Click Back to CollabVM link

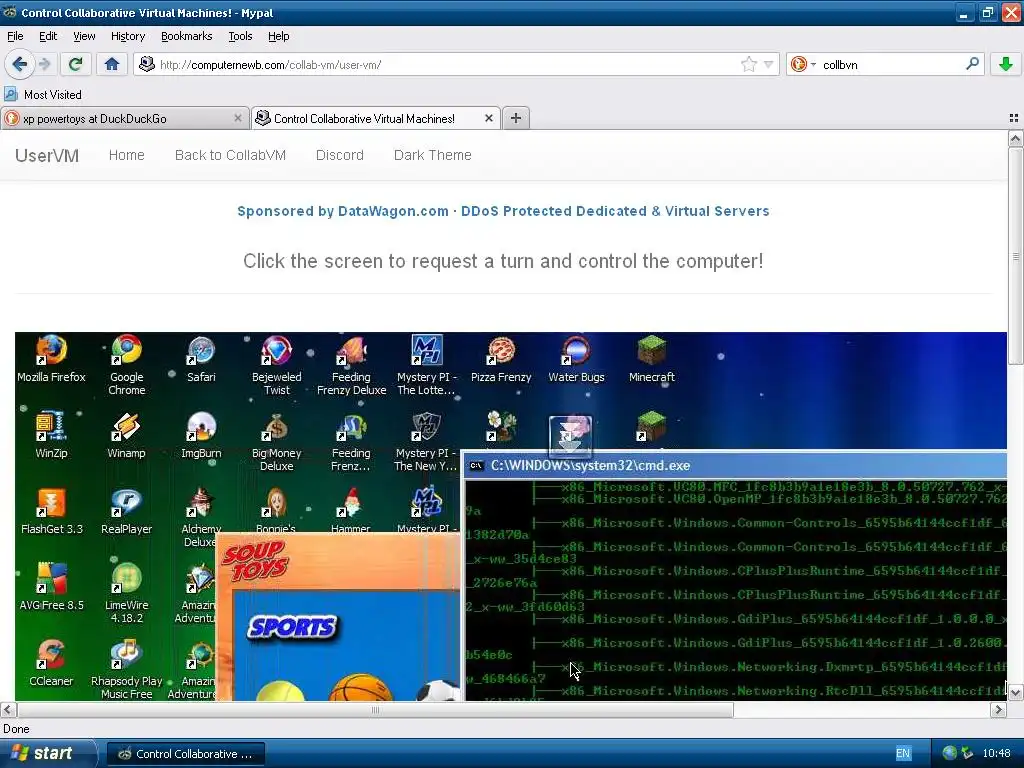point(231,155)
